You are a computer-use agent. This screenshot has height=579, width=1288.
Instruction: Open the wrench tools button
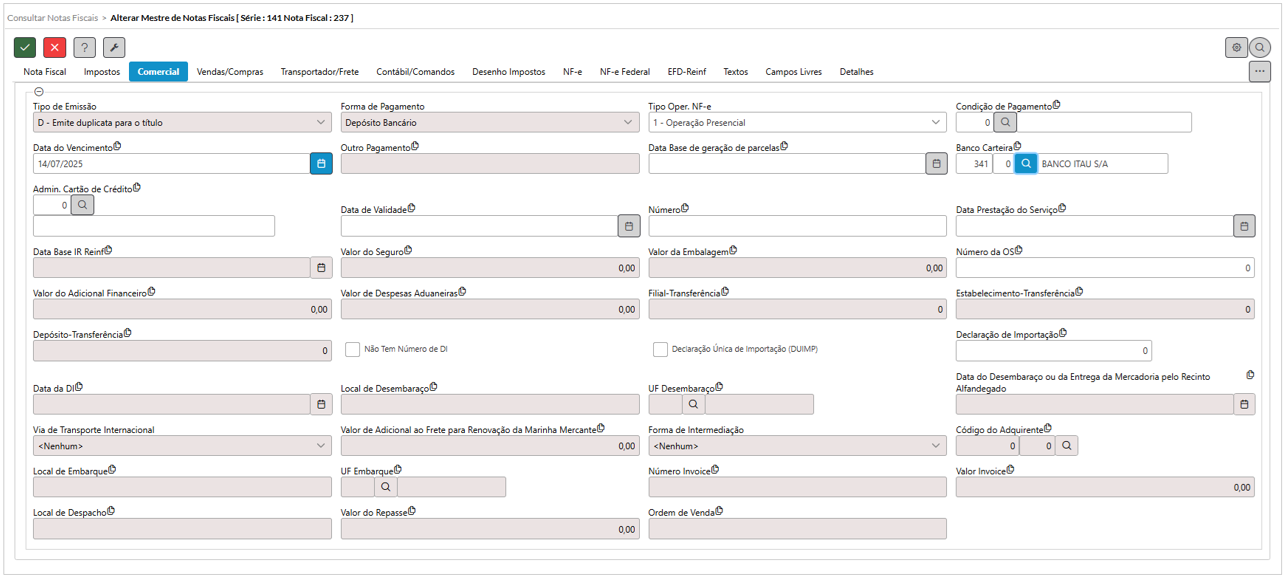114,47
